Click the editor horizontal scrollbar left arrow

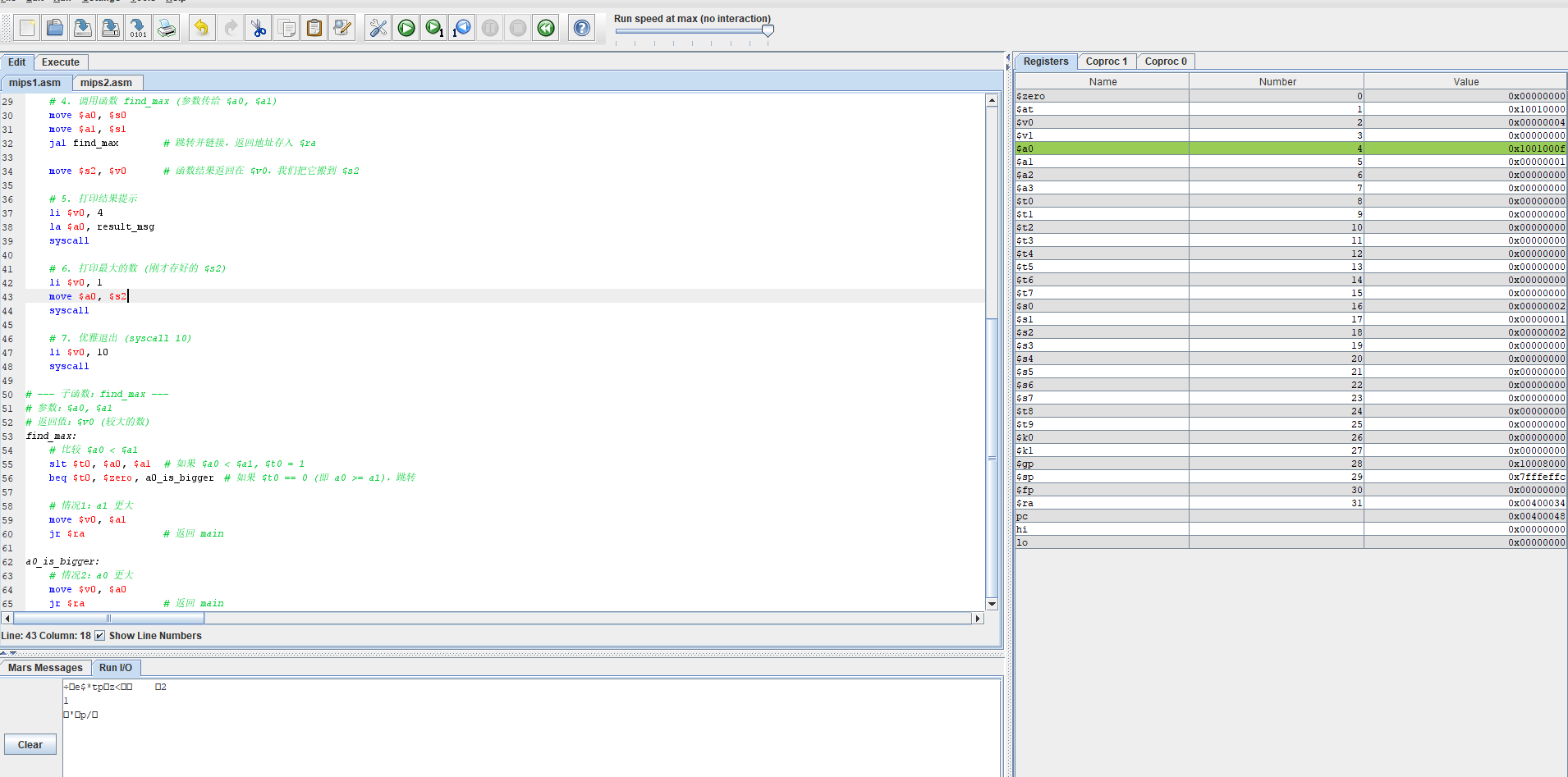(x=7, y=619)
